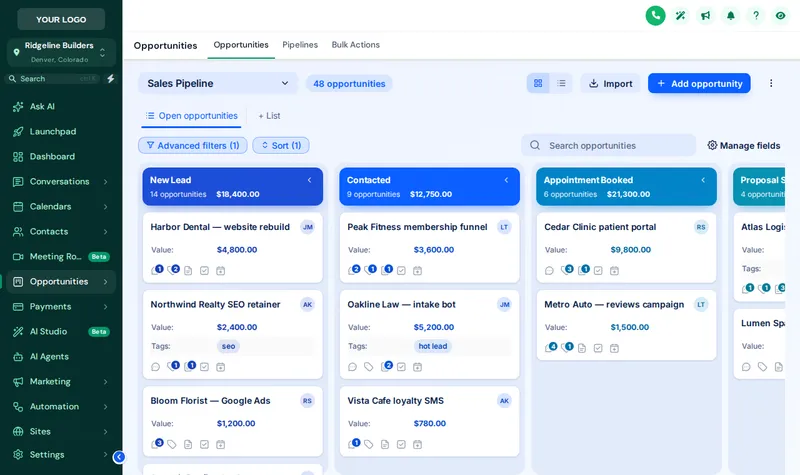Open the magic wand AI tool icon

[680, 16]
